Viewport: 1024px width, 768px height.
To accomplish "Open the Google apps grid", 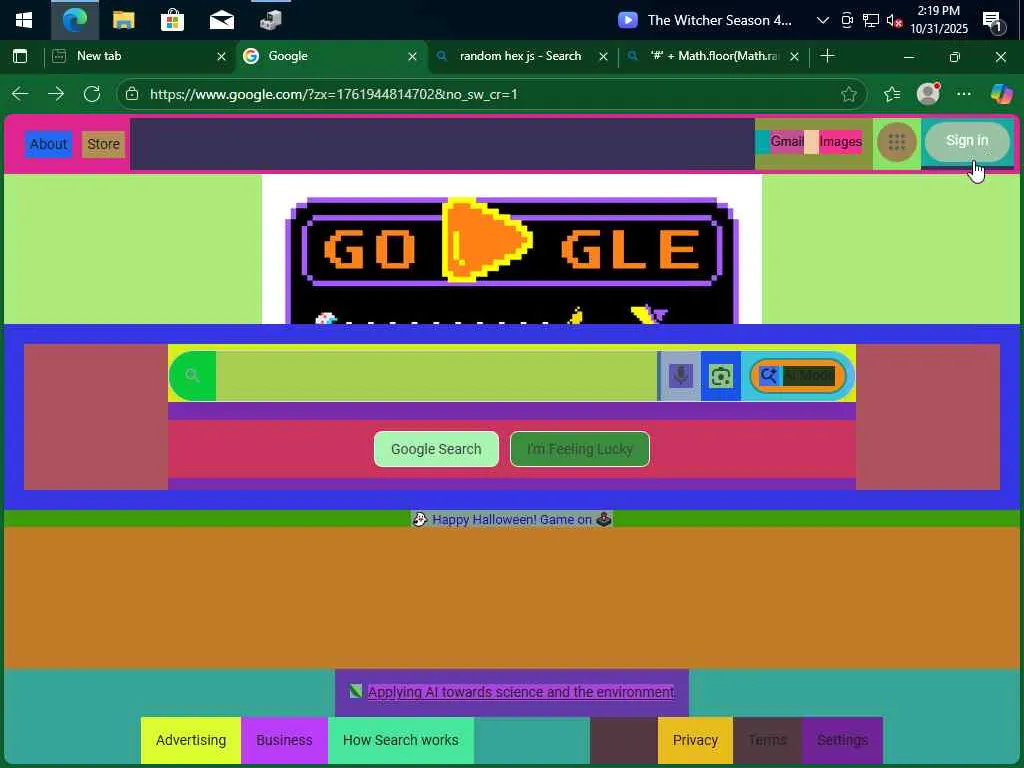I will [x=897, y=142].
